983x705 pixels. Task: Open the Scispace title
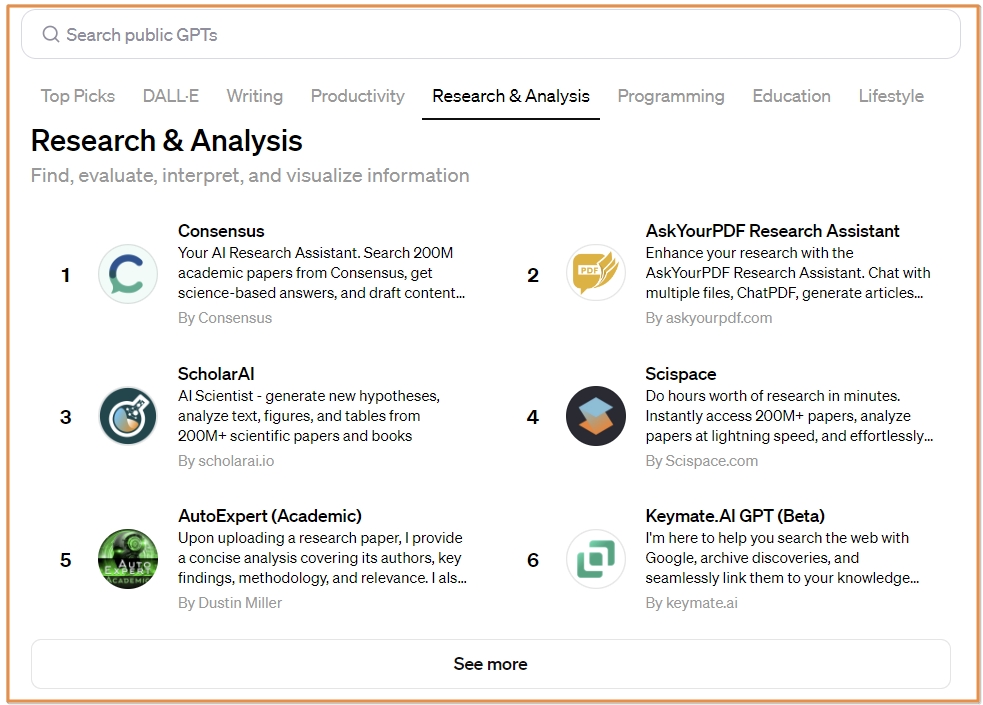680,373
